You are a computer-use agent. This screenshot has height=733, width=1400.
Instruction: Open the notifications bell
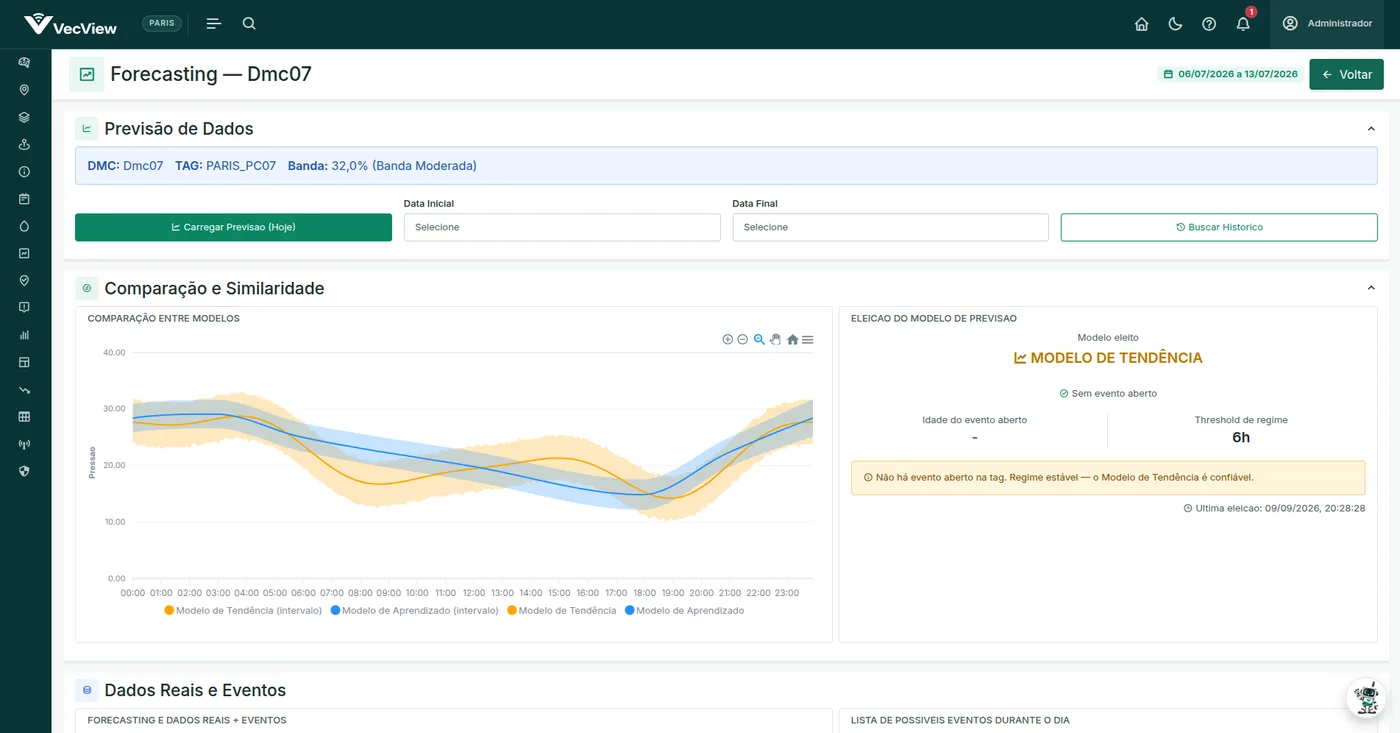coord(1243,24)
